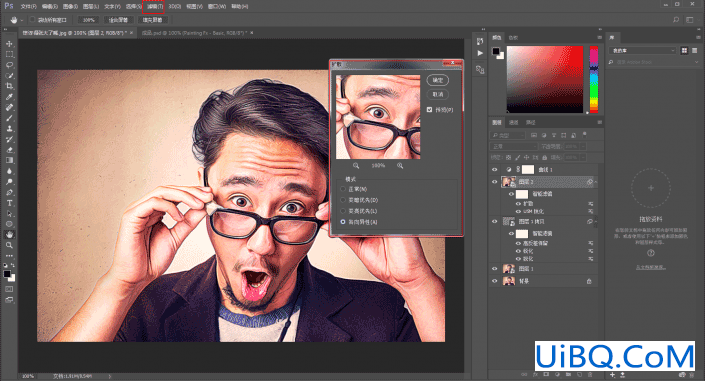This screenshot has width=705, height=381.
Task: Click the 100% zoom button in options bar
Action: click(89, 20)
